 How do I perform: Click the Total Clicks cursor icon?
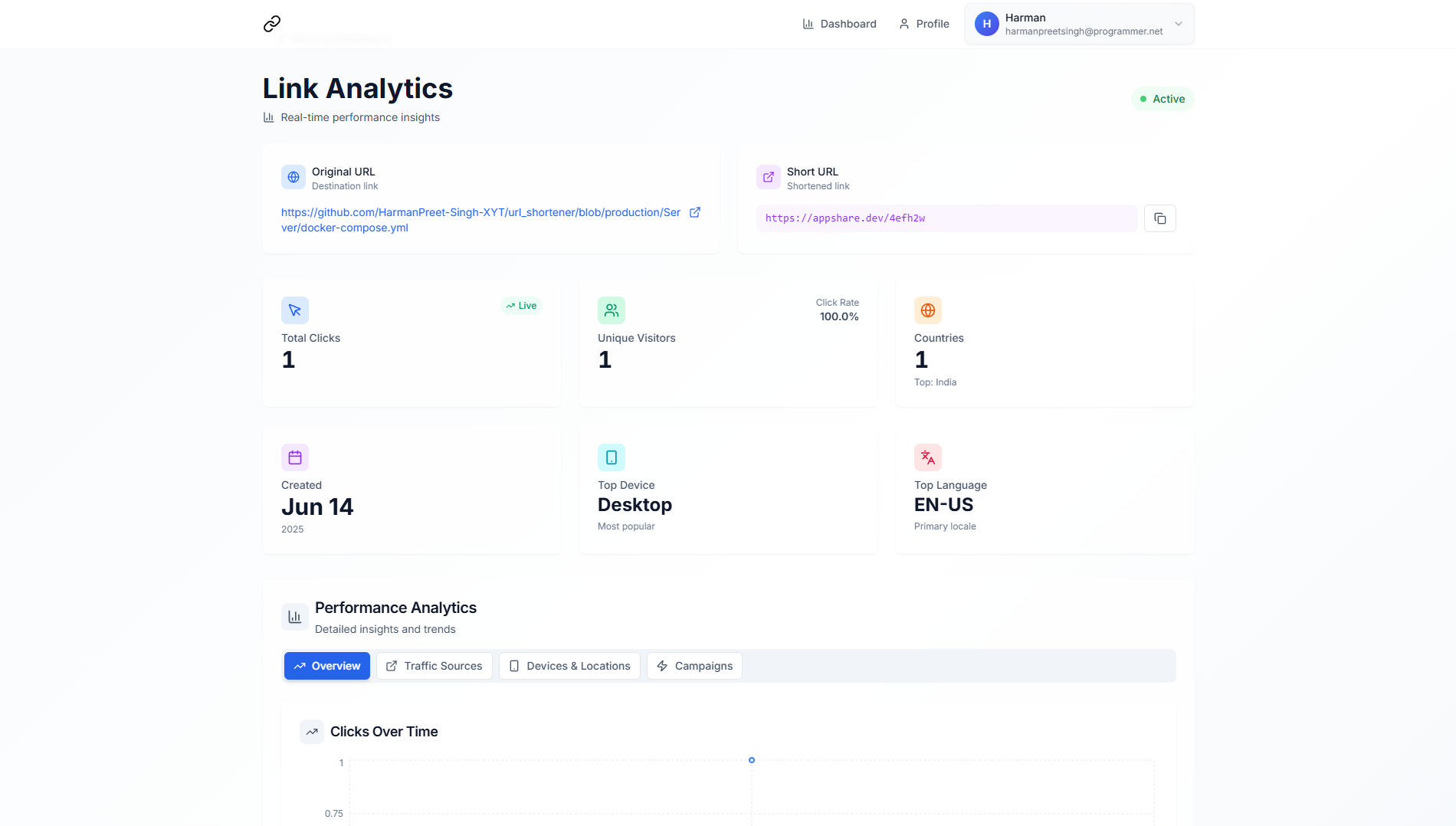click(295, 310)
